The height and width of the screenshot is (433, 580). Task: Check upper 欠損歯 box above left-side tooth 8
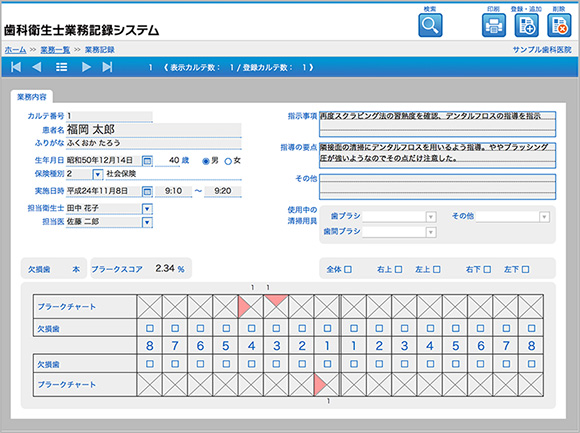[150, 328]
